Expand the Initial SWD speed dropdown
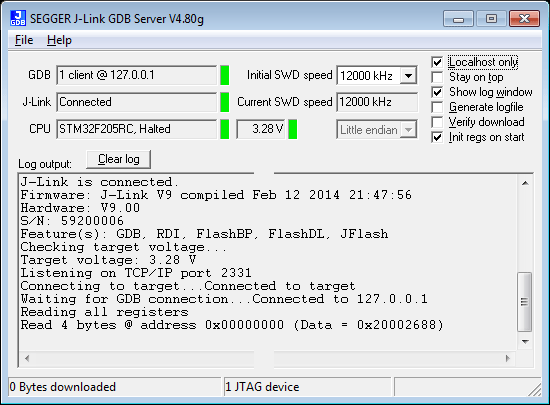Viewport: 550px width, 405px height. pos(408,75)
